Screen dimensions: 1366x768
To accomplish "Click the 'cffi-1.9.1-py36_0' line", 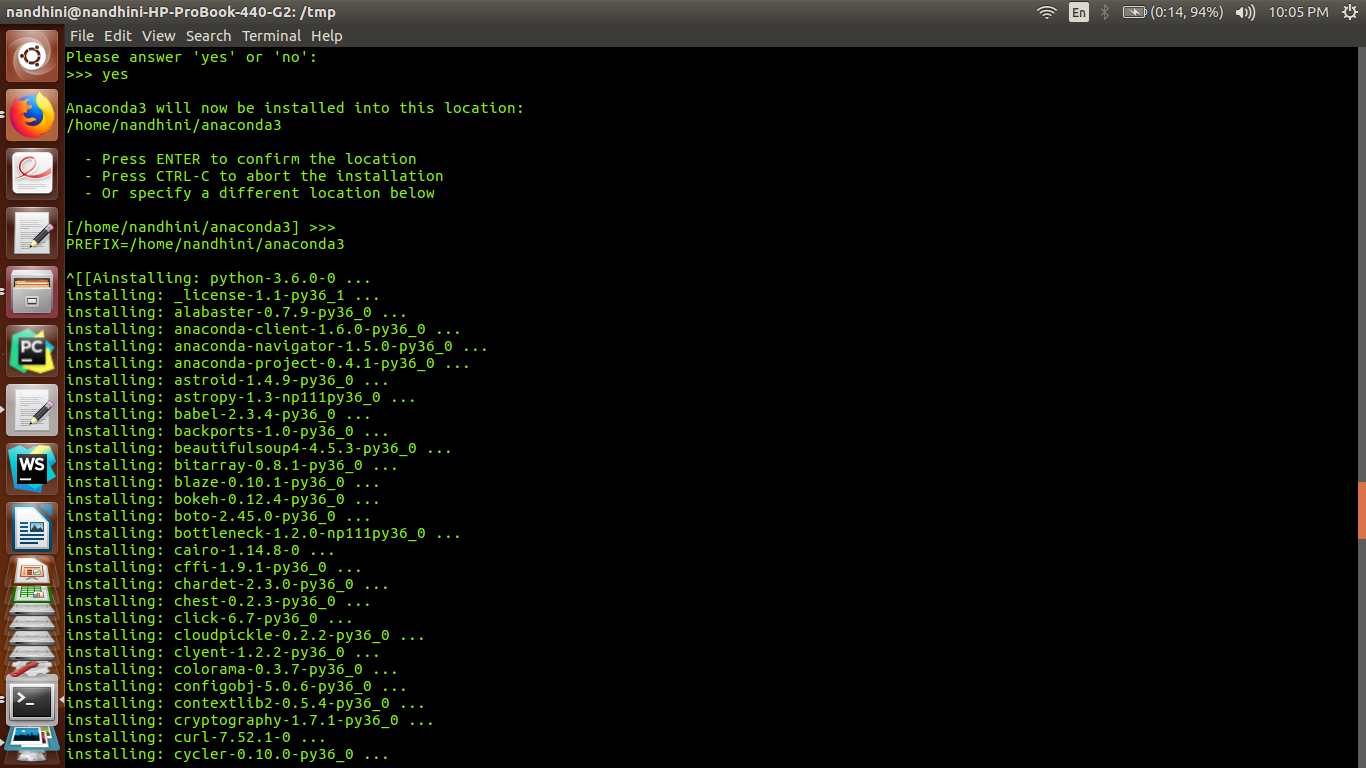I will [214, 567].
